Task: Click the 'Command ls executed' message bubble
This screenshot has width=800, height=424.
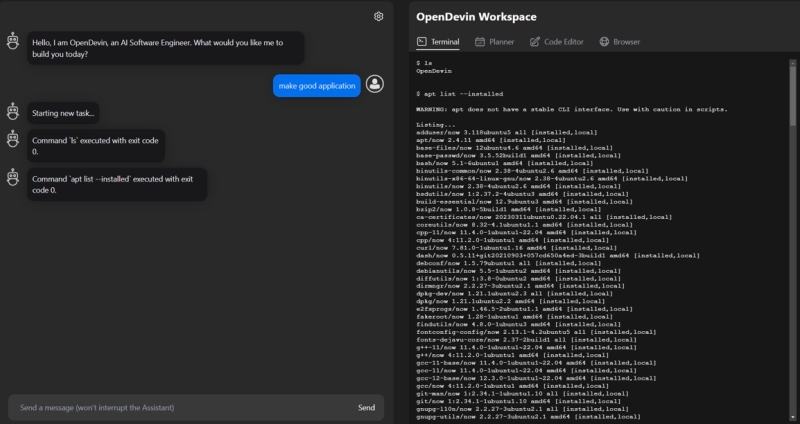Action: [x=96, y=146]
